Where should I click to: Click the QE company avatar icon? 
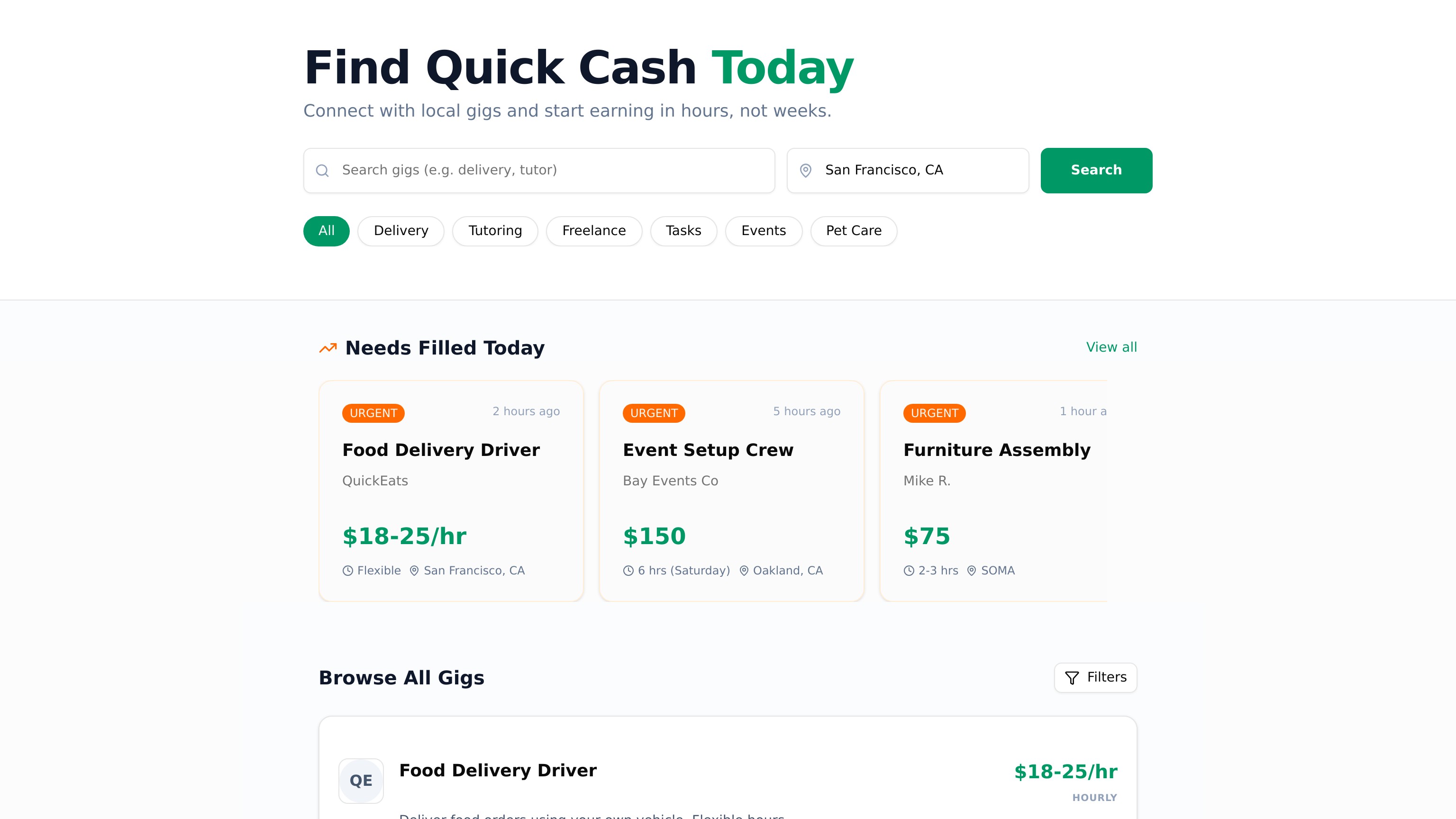pyautogui.click(x=361, y=781)
